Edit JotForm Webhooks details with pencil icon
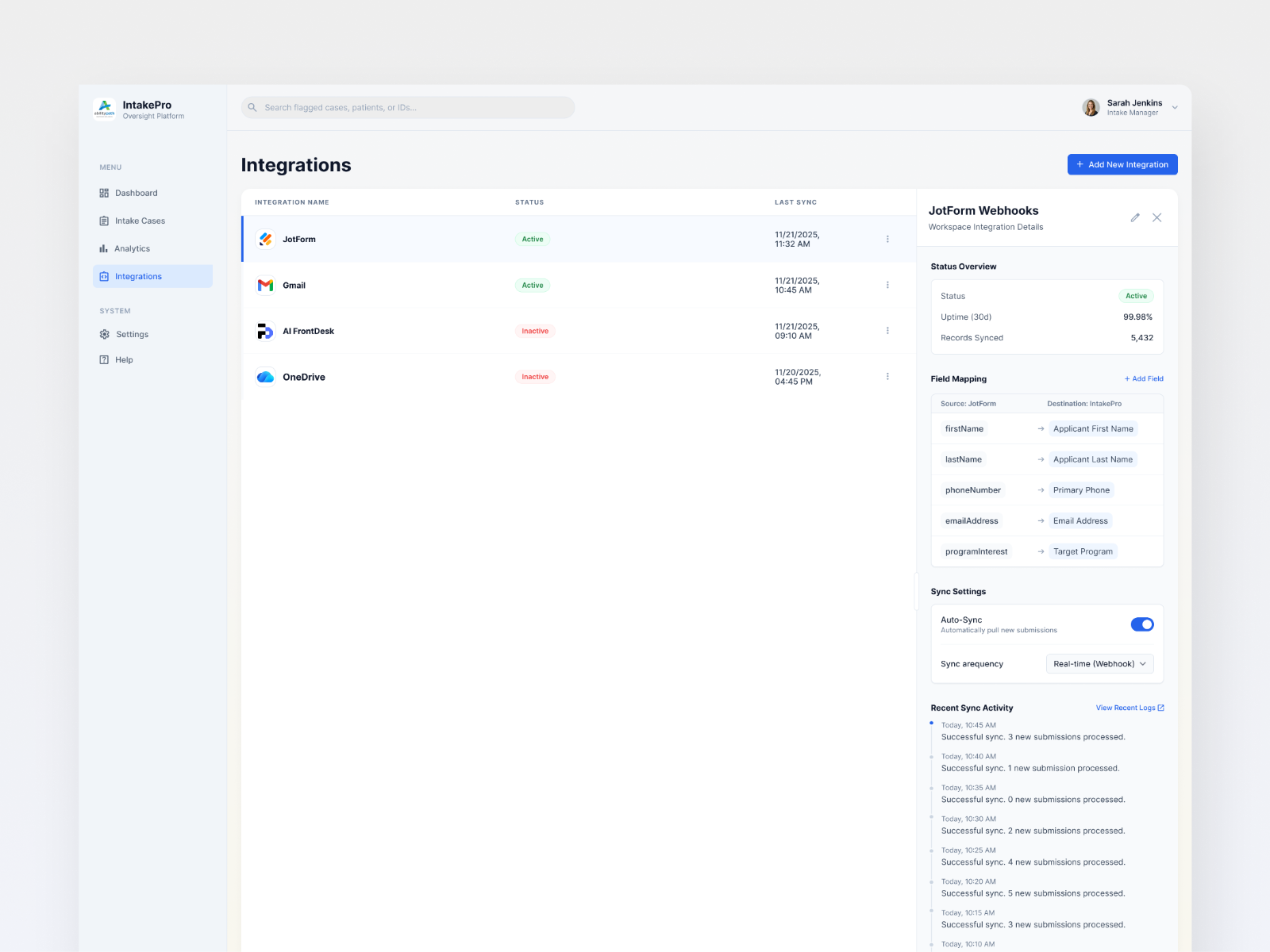1270x952 pixels. (1135, 217)
